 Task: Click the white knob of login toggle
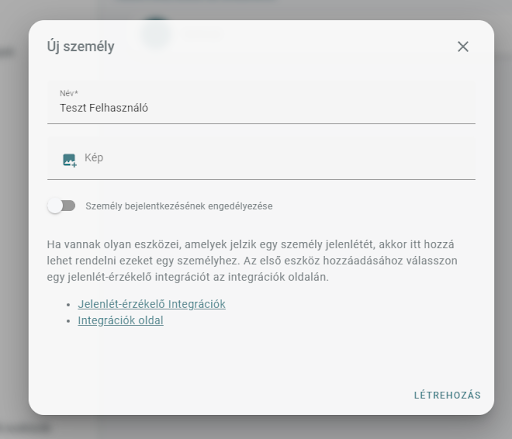(x=55, y=206)
